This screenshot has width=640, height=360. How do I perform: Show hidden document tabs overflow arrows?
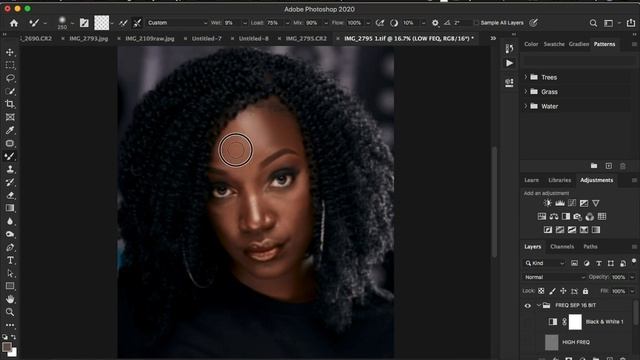493,38
